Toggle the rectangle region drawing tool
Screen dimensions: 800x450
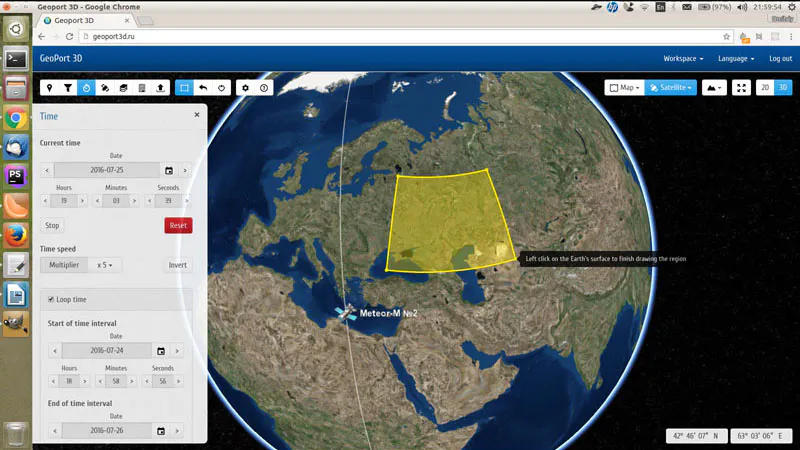(x=184, y=88)
